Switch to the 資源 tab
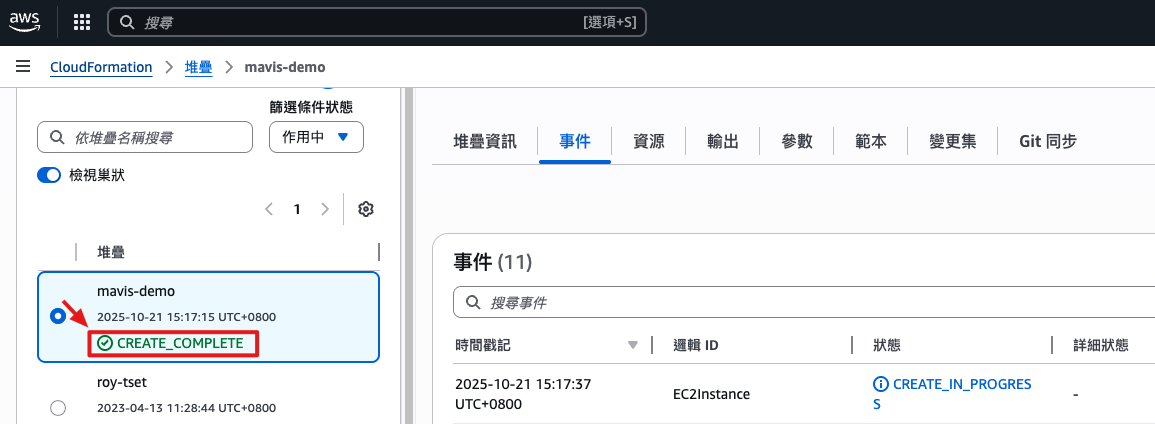 [648, 141]
